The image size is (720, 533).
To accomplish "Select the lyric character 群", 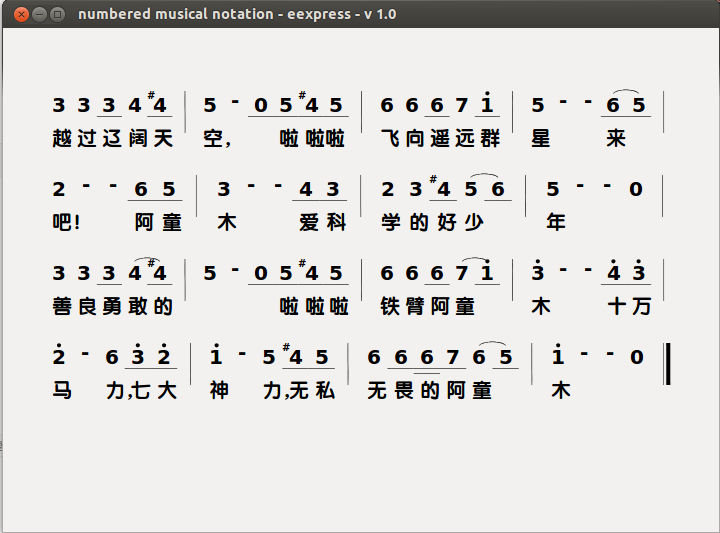I will (x=490, y=138).
